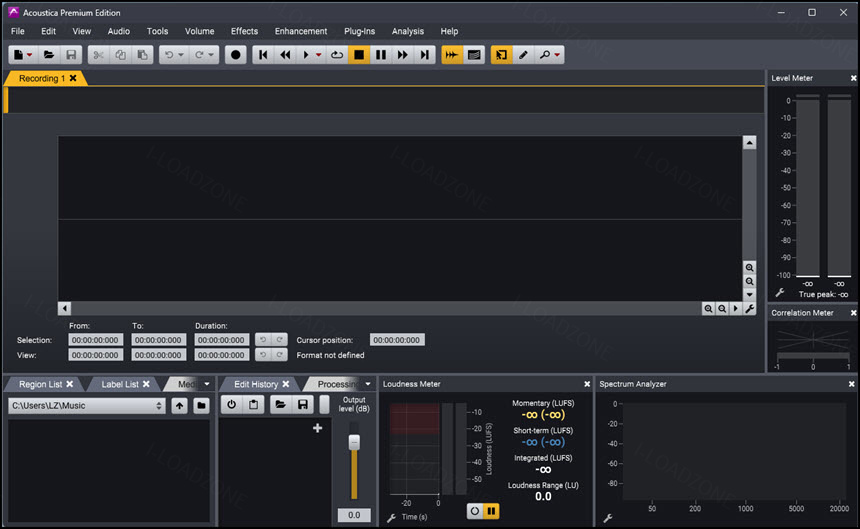This screenshot has width=860, height=529.
Task: Toggle loop playback mode
Action: point(337,55)
